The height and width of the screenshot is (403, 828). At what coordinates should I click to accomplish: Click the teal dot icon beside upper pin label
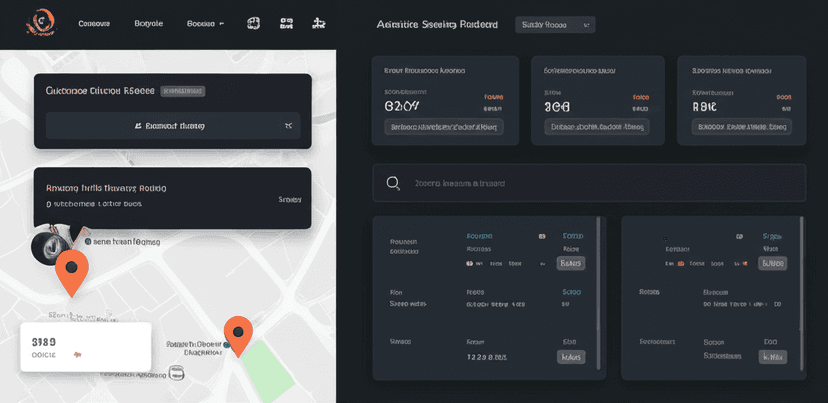click(x=88, y=242)
